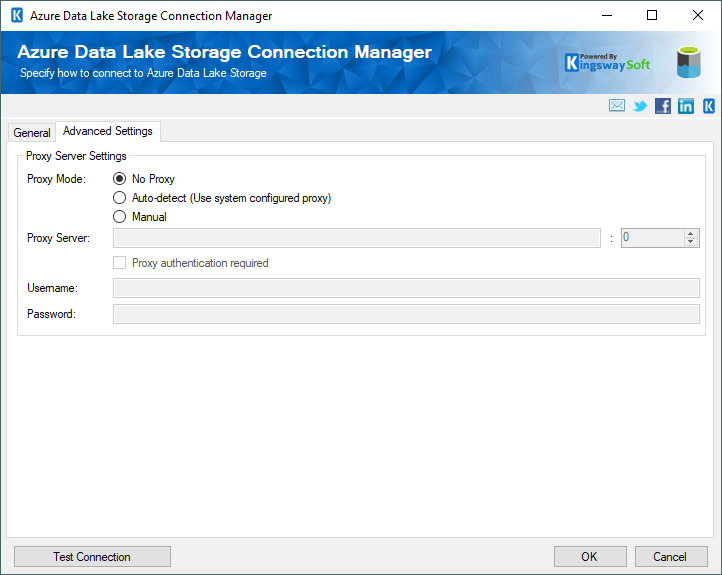Image resolution: width=722 pixels, height=575 pixels.
Task: Click the "Password:" label
Action: (x=51, y=314)
